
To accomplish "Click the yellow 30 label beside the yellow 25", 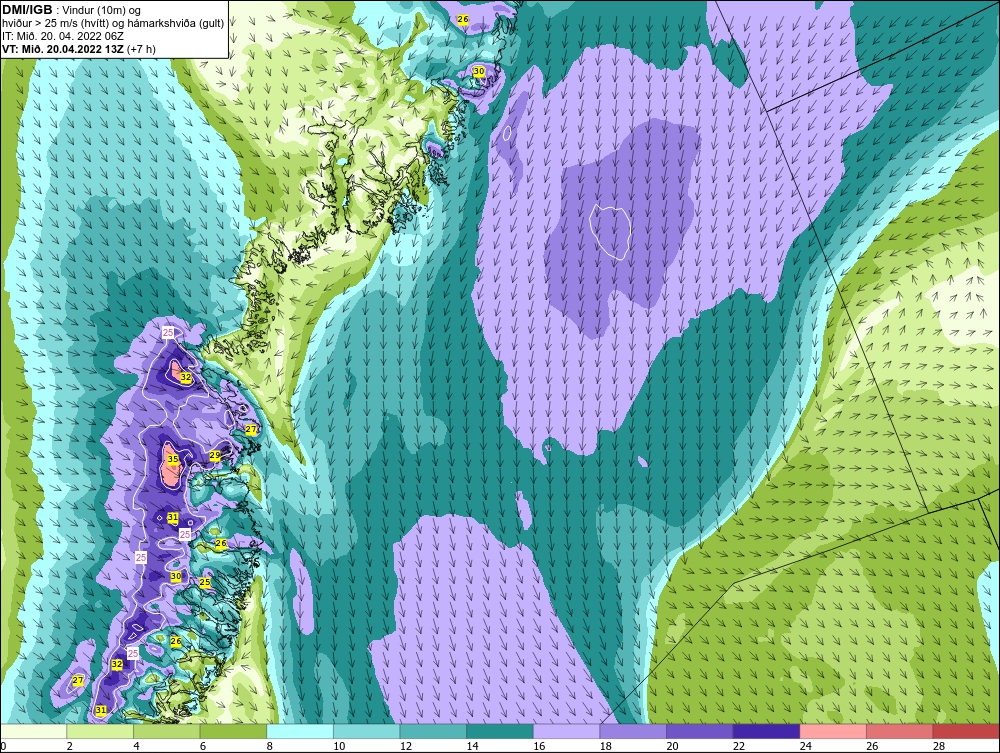I will 176,576.
